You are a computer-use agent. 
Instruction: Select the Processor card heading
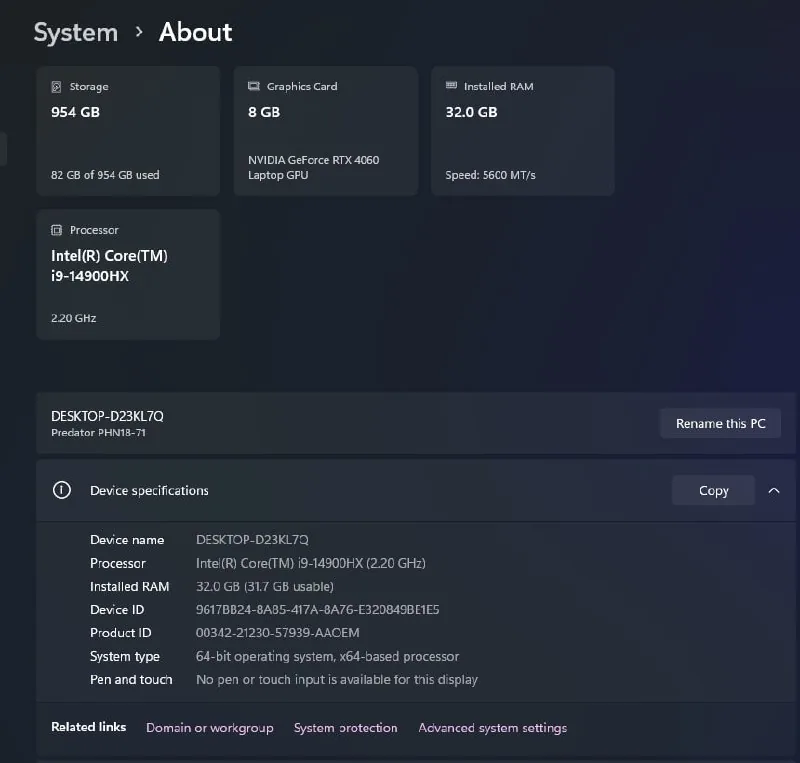(x=94, y=230)
